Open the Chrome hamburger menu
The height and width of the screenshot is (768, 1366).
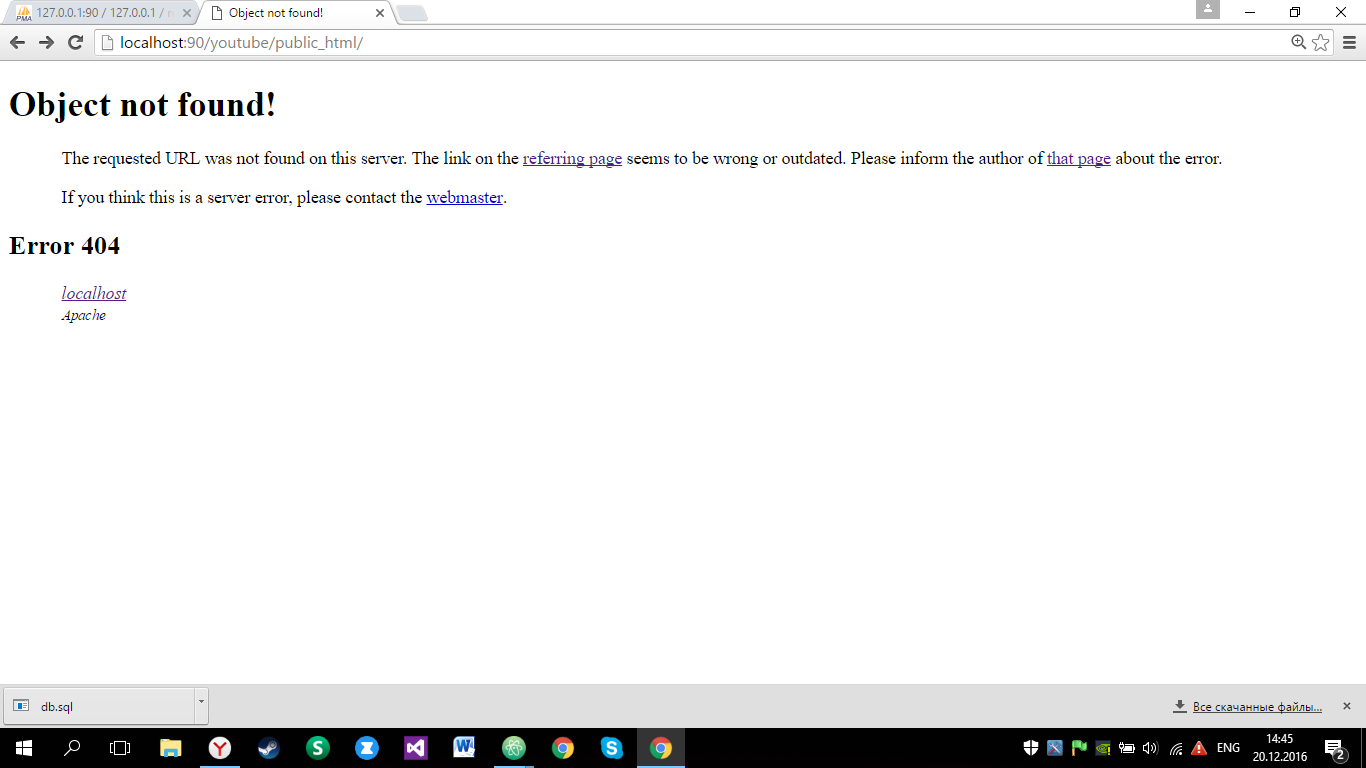pos(1349,42)
